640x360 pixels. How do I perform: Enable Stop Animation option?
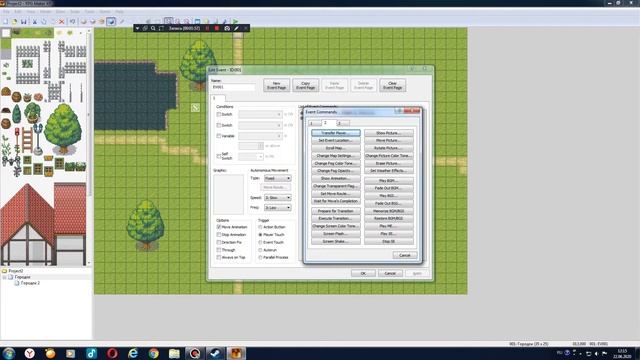coord(219,235)
